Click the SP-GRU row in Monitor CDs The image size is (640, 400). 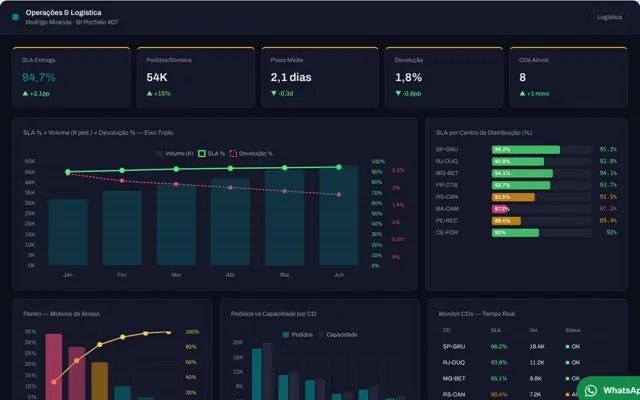click(x=527, y=347)
